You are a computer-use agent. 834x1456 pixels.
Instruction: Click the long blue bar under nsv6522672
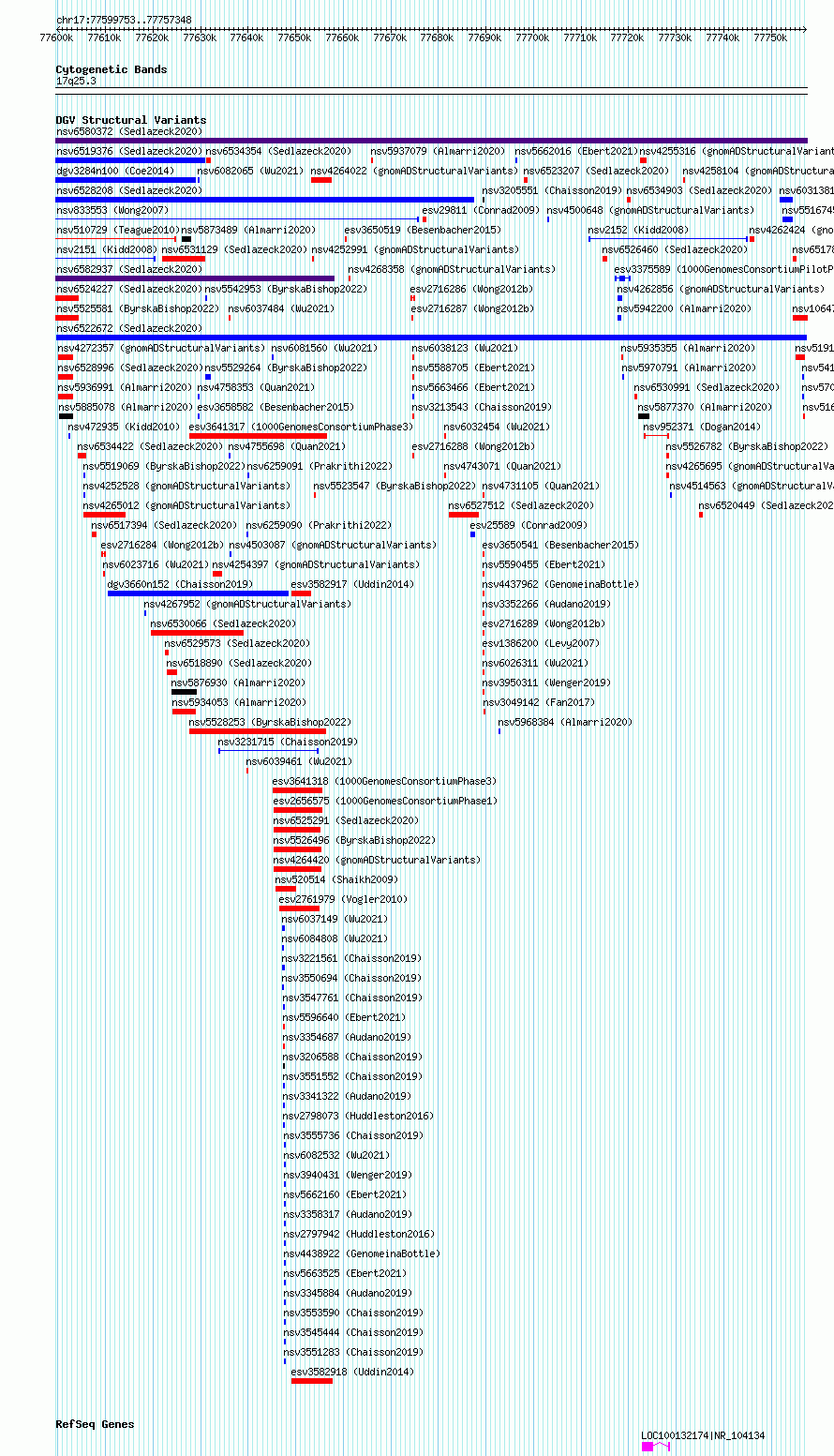point(431,338)
